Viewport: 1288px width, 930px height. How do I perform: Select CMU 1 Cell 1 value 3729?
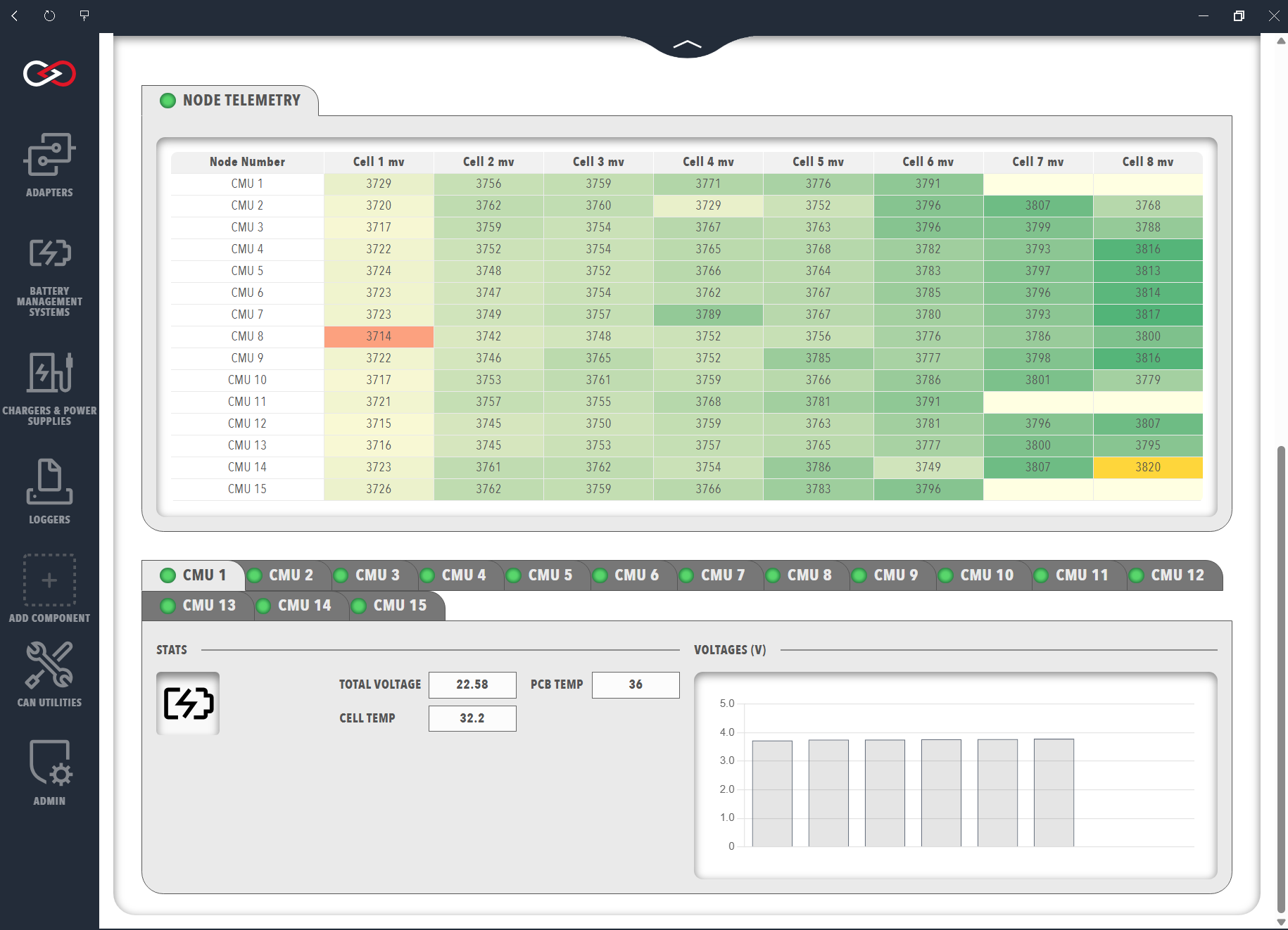point(379,184)
